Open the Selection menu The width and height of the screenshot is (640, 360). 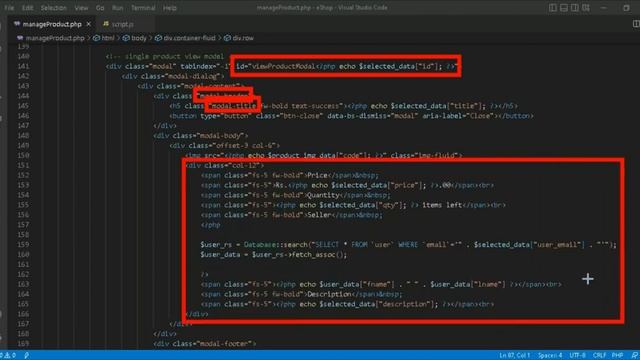pos(53,8)
